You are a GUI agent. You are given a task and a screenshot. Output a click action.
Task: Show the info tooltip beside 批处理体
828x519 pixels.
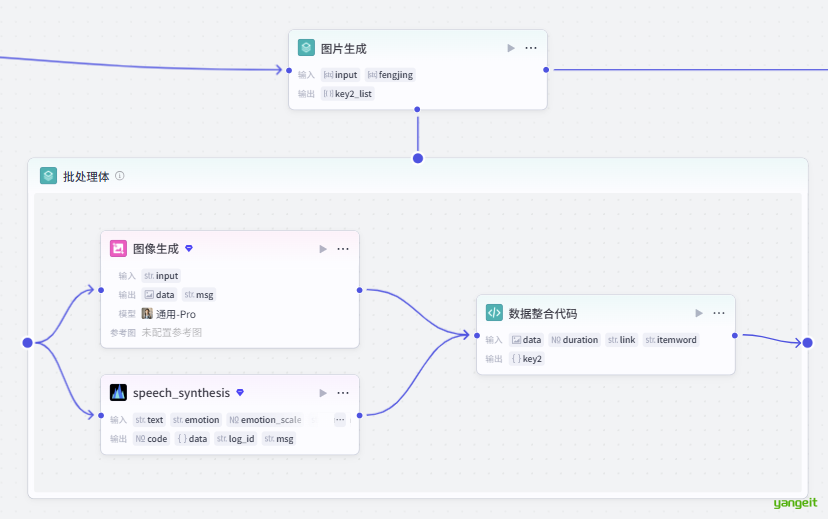pyautogui.click(x=120, y=176)
